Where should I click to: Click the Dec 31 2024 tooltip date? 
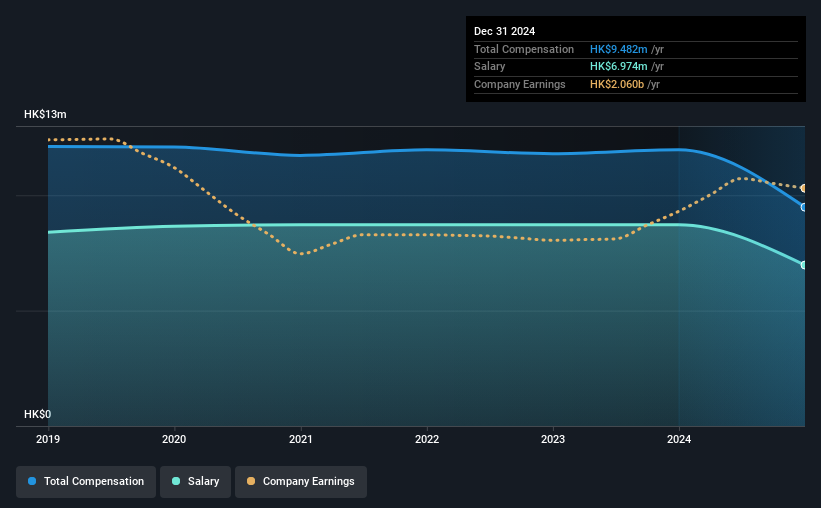tap(504, 31)
